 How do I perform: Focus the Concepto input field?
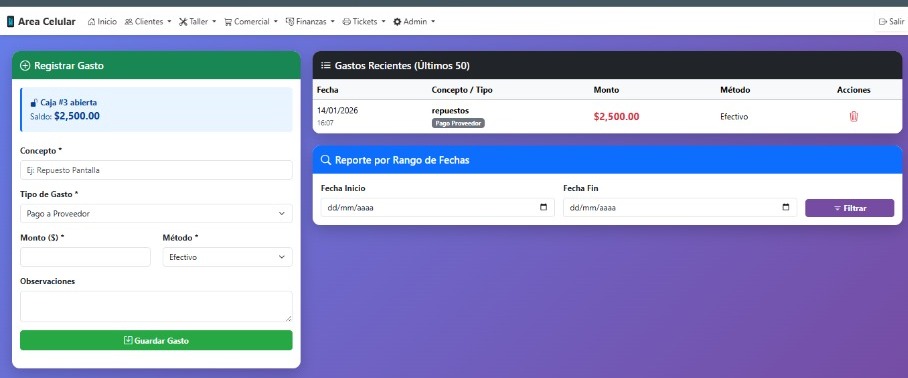tap(156, 170)
